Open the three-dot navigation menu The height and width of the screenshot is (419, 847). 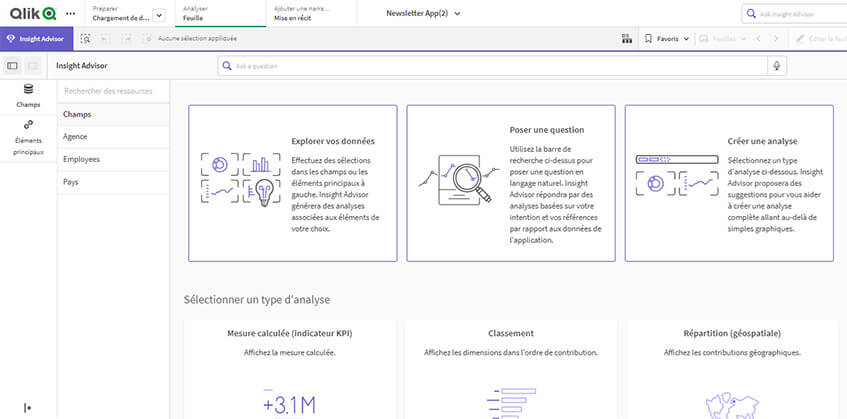[70, 13]
